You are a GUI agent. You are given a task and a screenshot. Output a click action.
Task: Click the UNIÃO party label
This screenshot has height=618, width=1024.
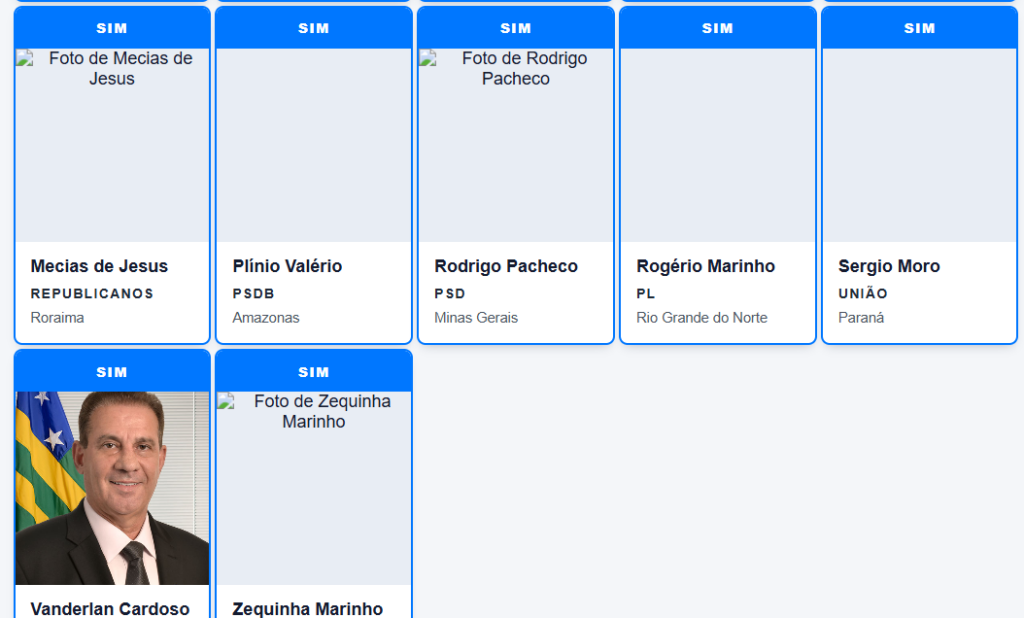[x=863, y=294]
